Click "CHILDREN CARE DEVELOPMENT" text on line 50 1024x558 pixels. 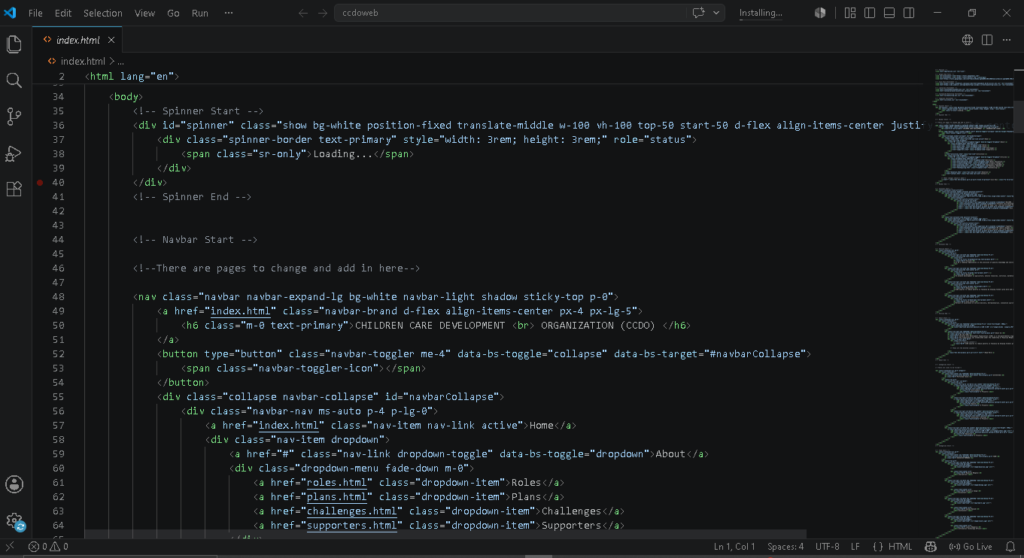click(430, 325)
